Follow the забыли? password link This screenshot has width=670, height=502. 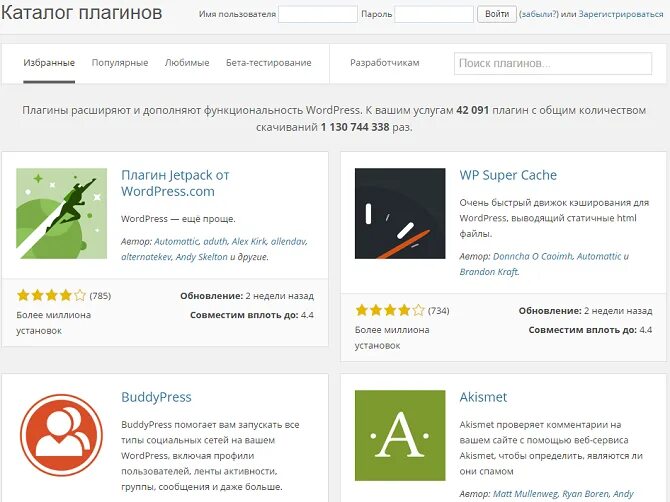[539, 14]
